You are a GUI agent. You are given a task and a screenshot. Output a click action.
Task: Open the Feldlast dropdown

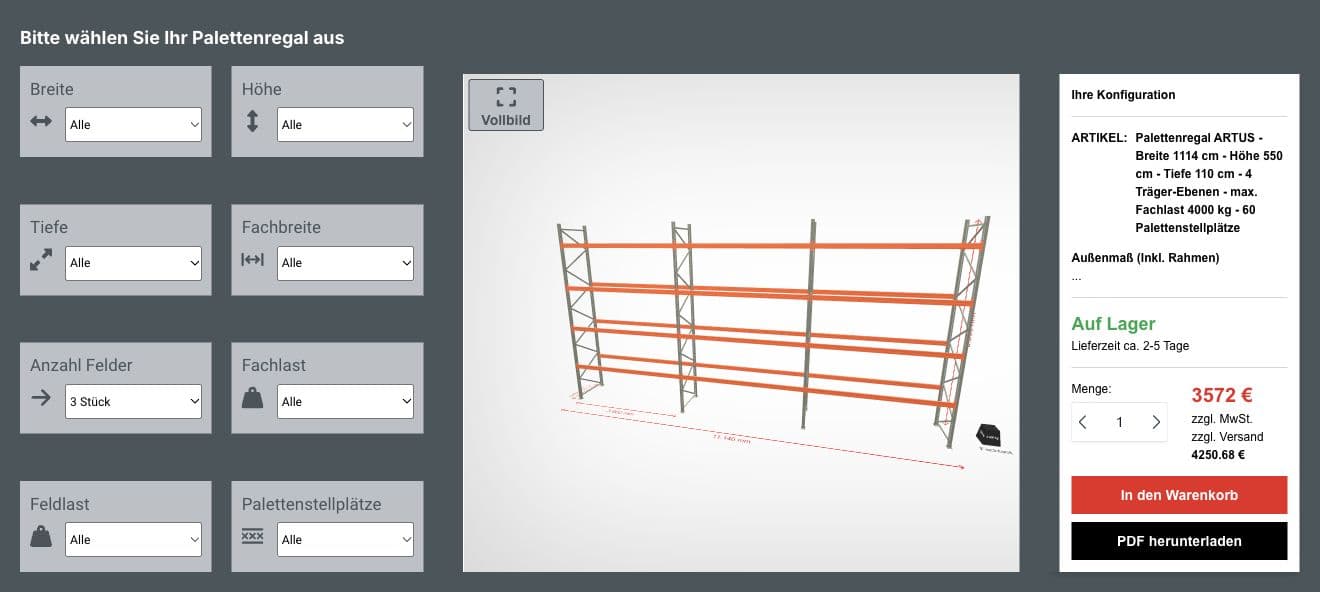[x=134, y=540]
